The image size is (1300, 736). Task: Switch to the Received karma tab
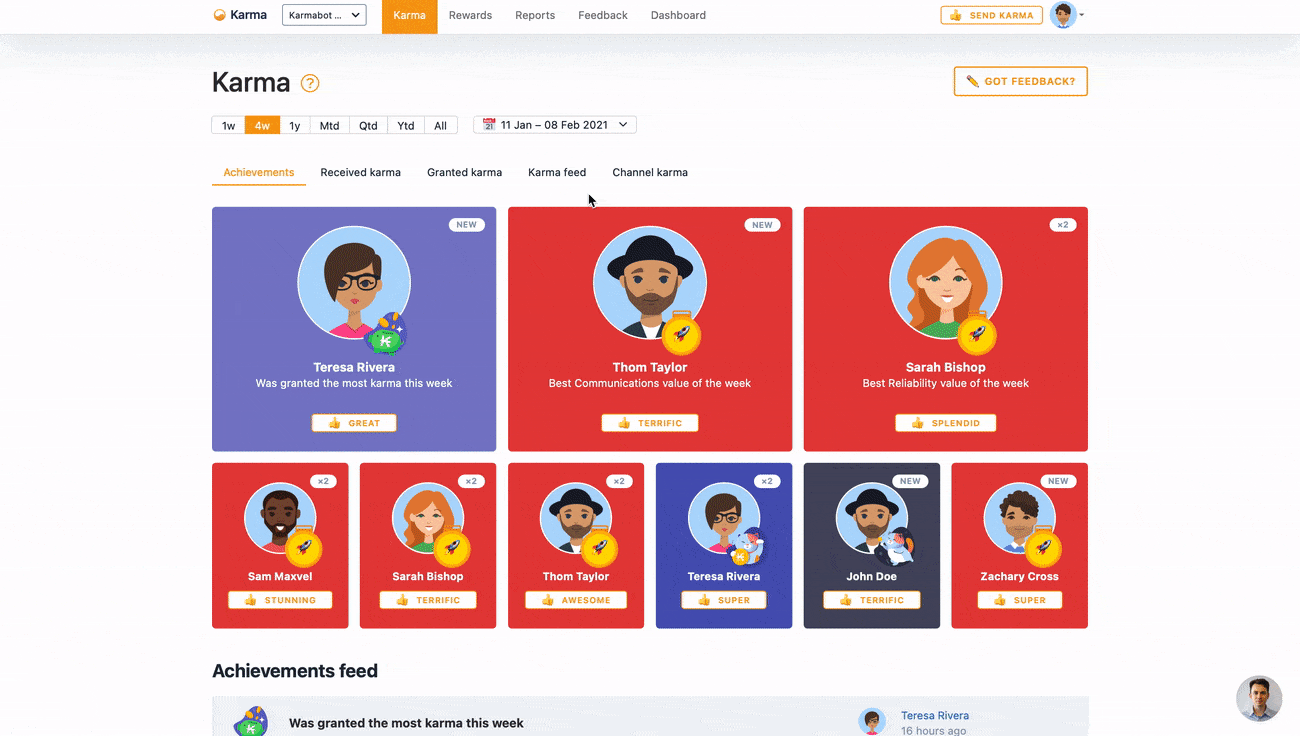[360, 172]
